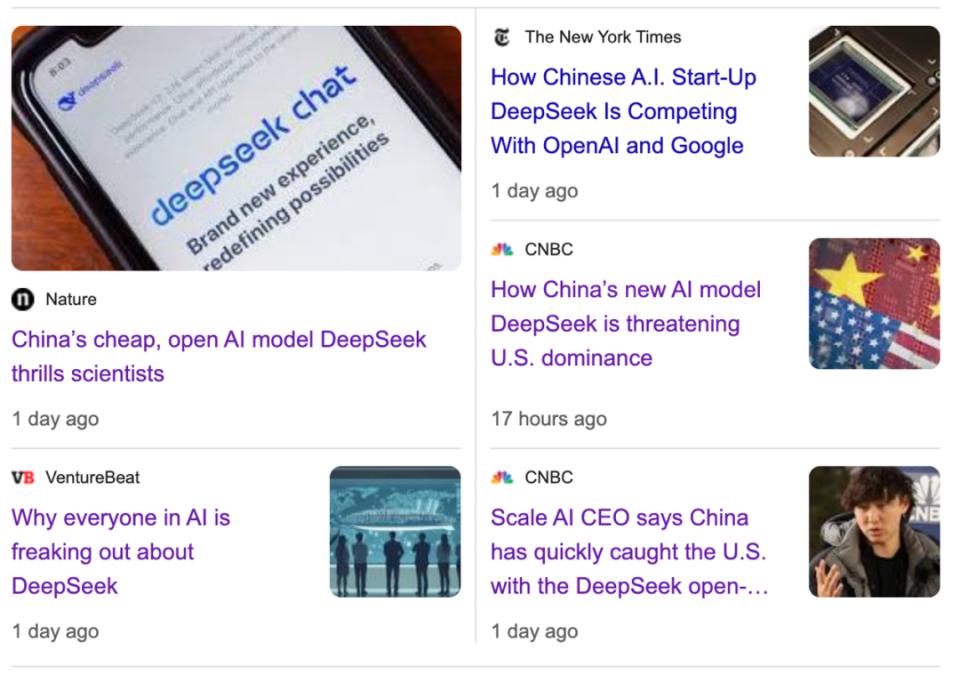Open the computer chip thumbnail
Screen dimensions: 960x690
click(x=874, y=91)
